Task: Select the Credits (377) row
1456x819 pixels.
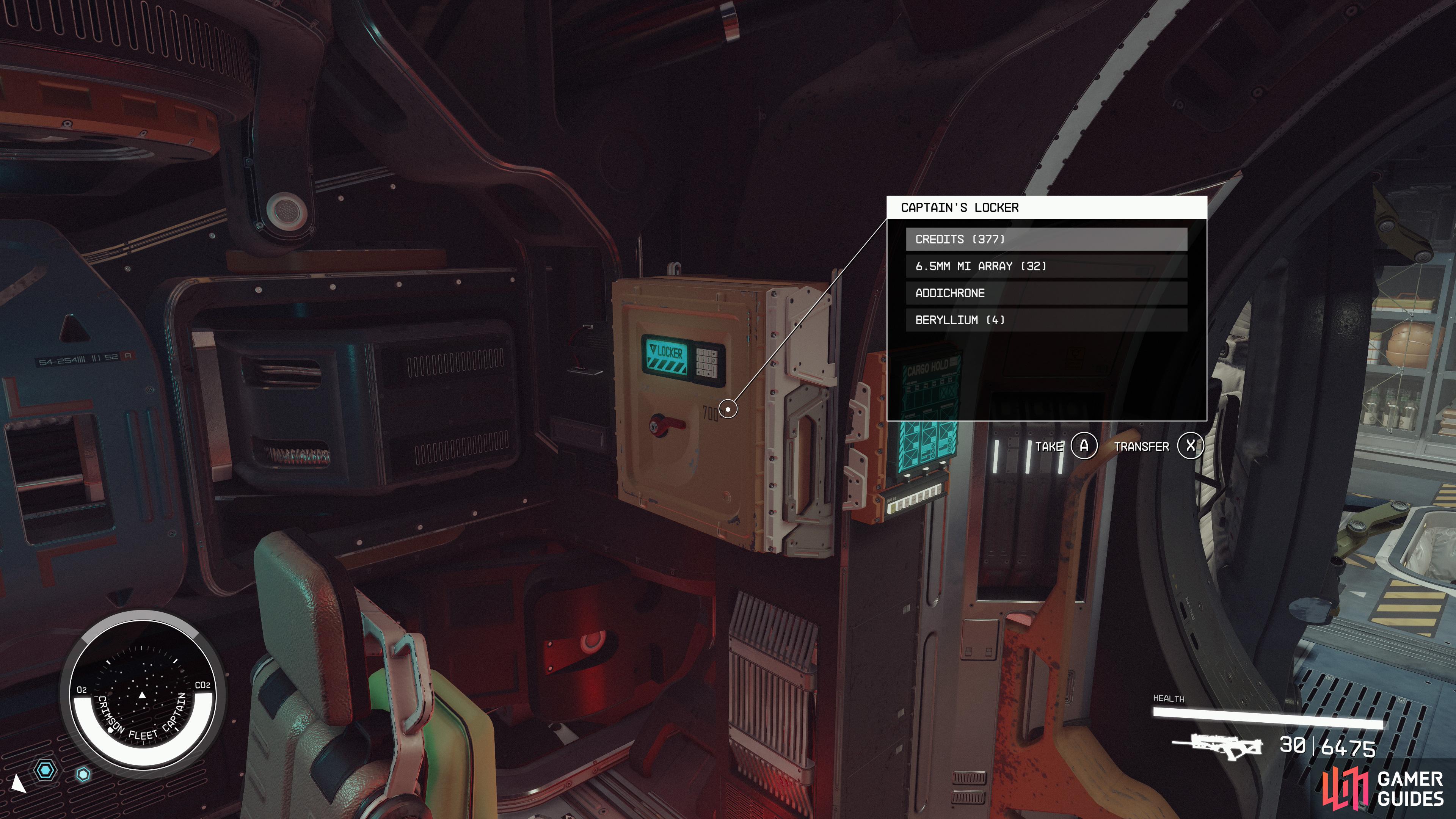Action: click(x=1046, y=239)
